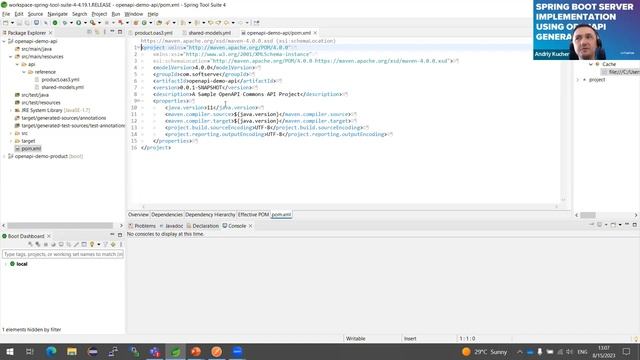640x360 pixels.
Task: Click the open console icon in Boot Dashboard
Action: click(x=61, y=244)
